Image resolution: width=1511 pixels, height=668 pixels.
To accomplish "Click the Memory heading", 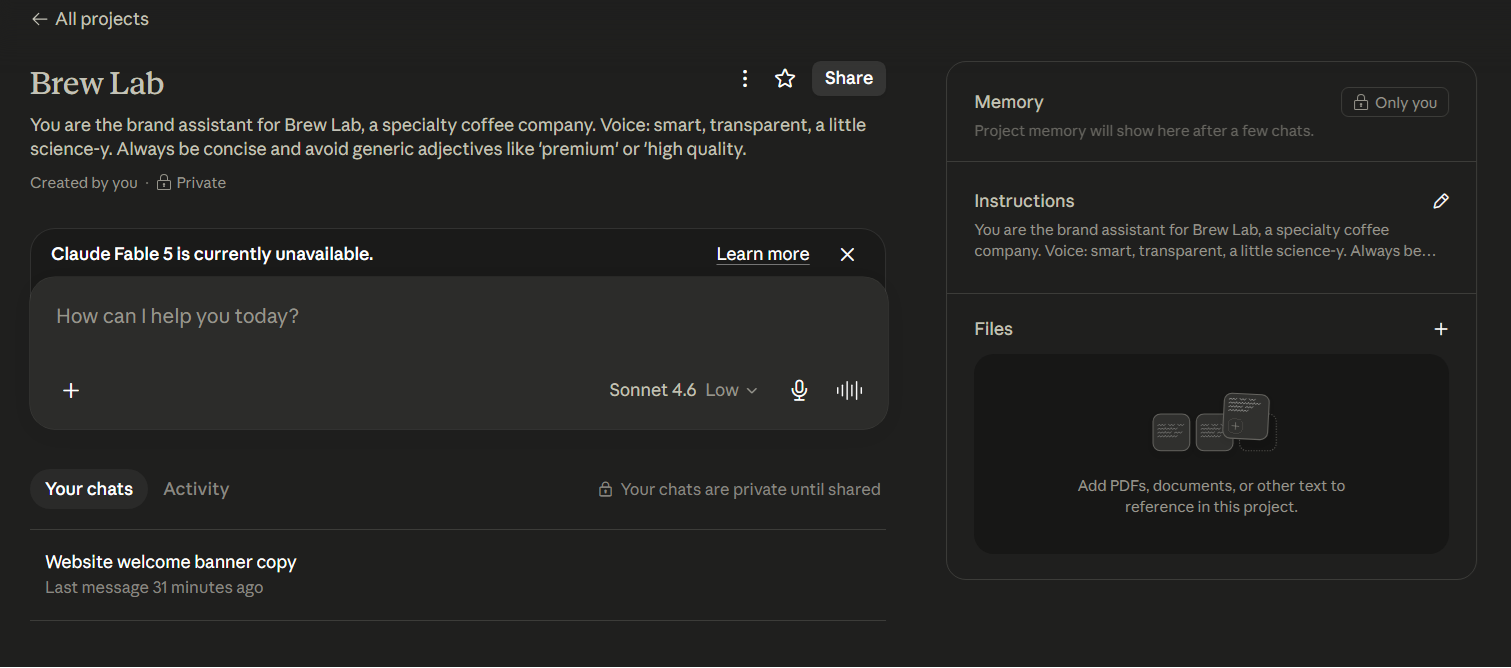I will (1009, 102).
